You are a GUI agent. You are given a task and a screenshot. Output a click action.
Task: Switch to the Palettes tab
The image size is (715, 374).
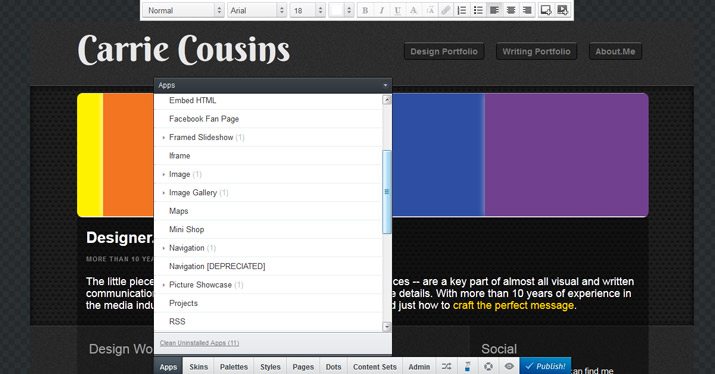coord(233,367)
